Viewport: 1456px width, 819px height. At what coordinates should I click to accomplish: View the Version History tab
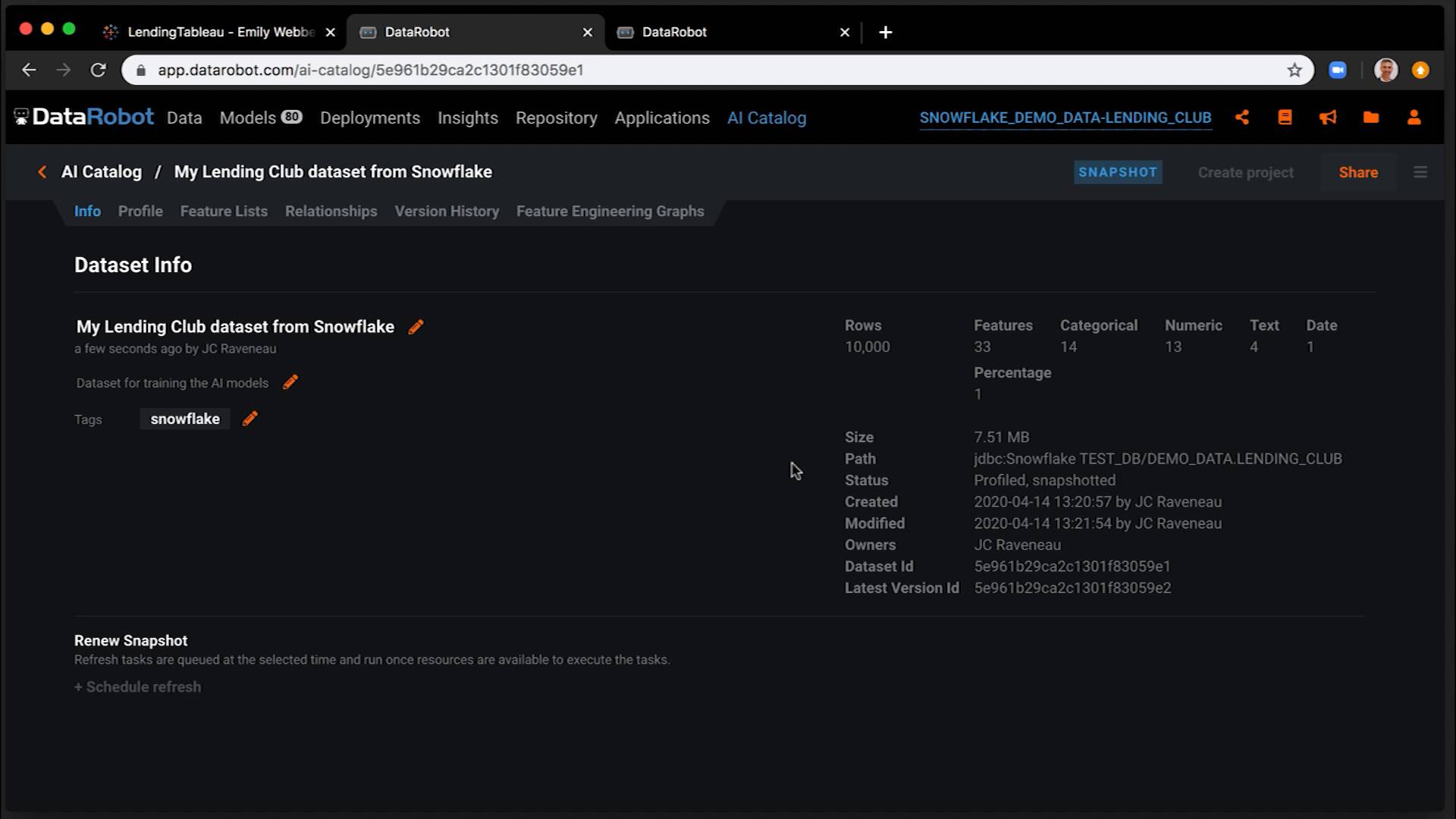click(447, 212)
